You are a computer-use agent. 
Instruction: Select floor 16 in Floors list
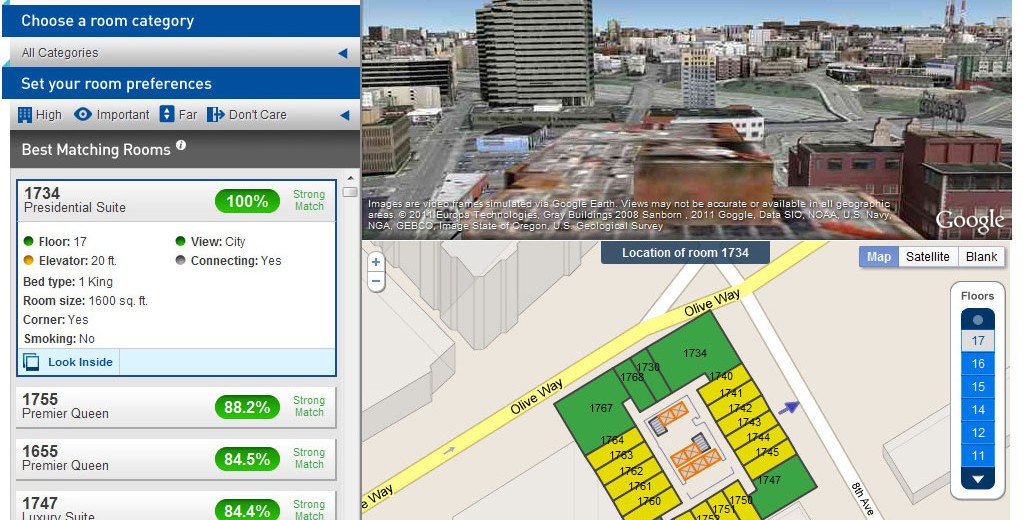coord(978,364)
